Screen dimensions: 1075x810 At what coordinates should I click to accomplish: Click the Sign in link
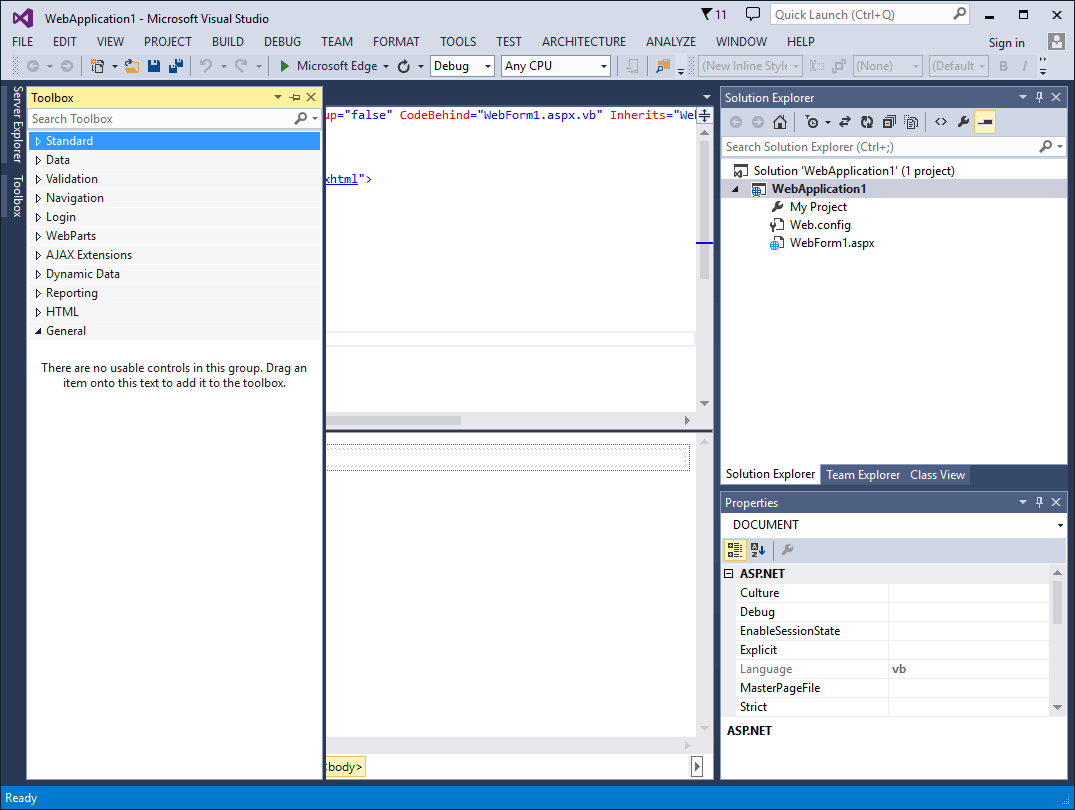pos(1006,43)
